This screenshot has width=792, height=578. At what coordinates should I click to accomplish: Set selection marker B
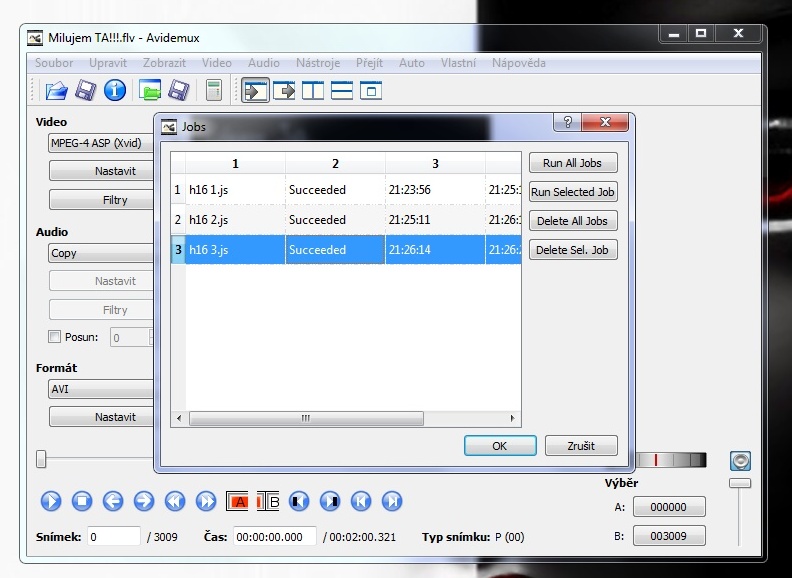point(270,501)
